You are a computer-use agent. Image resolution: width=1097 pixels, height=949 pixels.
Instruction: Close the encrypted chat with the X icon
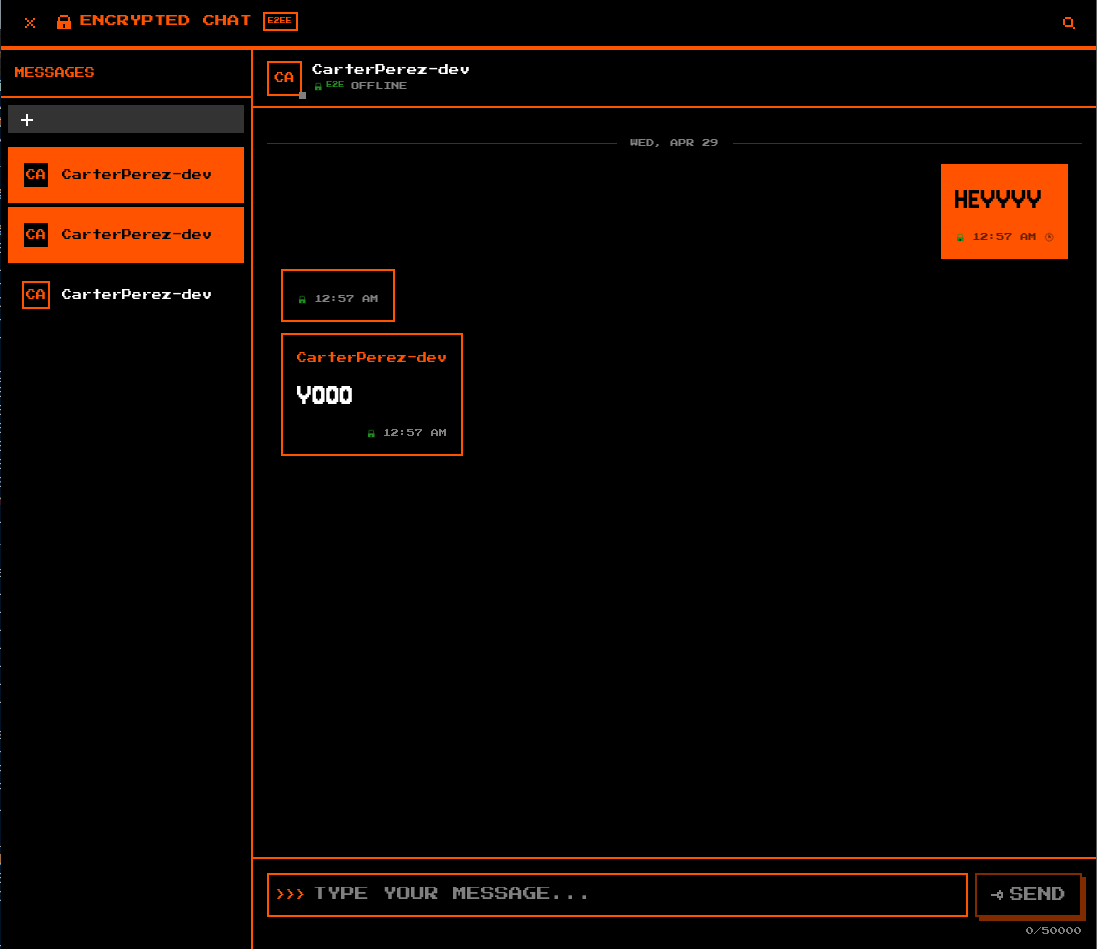pos(29,22)
